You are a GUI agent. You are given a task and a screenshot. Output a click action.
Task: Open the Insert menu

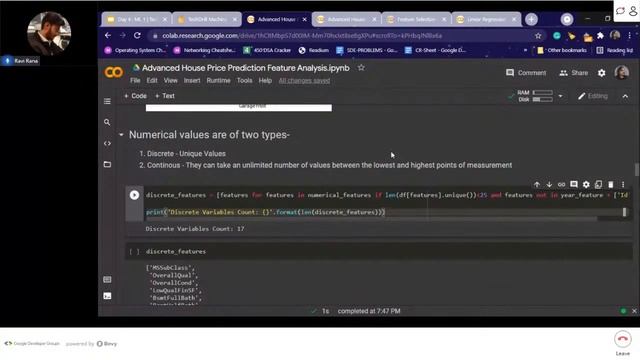192,80
